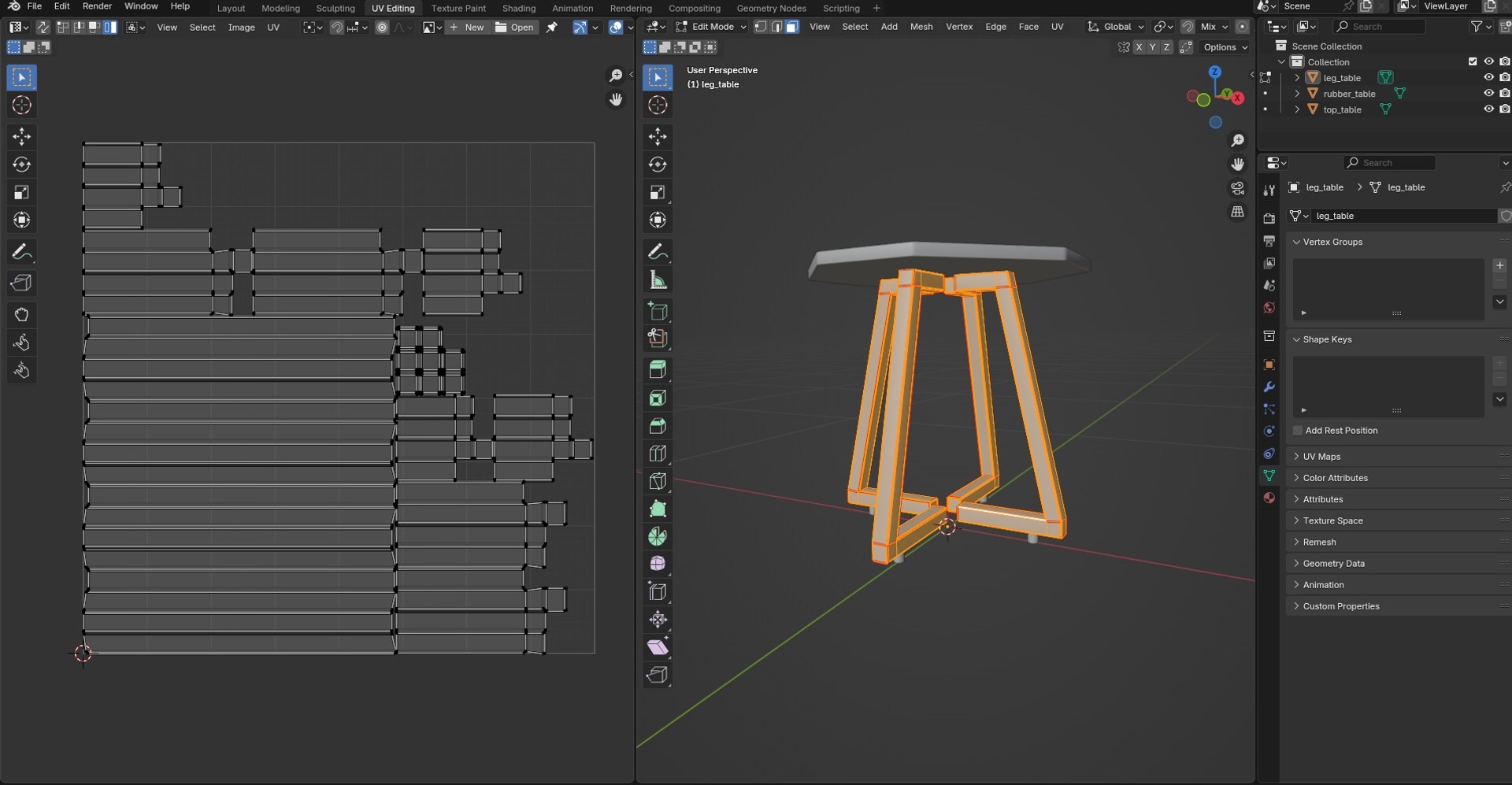Select the UV editor Grab tool

21,315
